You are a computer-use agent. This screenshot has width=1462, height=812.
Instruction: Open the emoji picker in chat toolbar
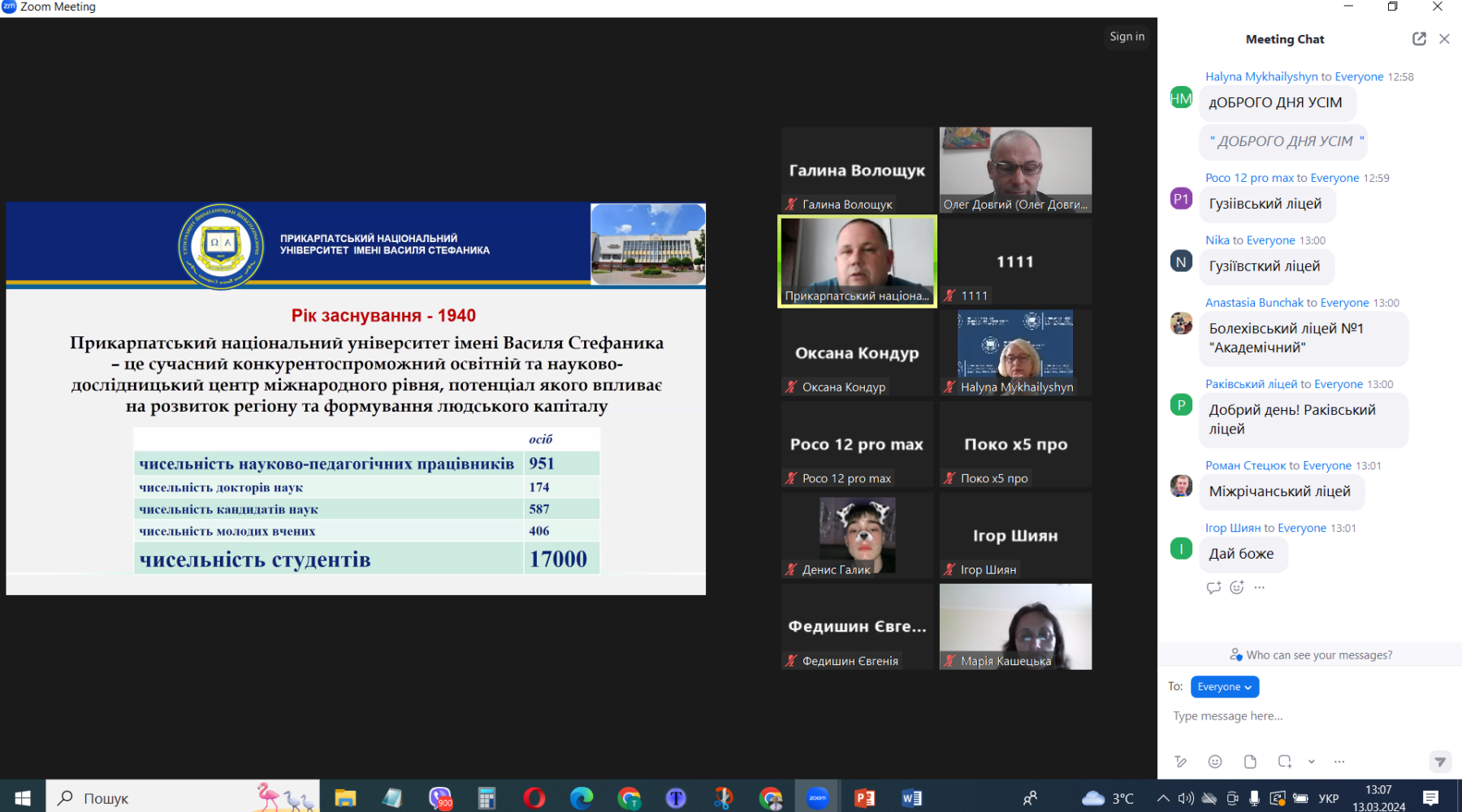coord(1215,762)
